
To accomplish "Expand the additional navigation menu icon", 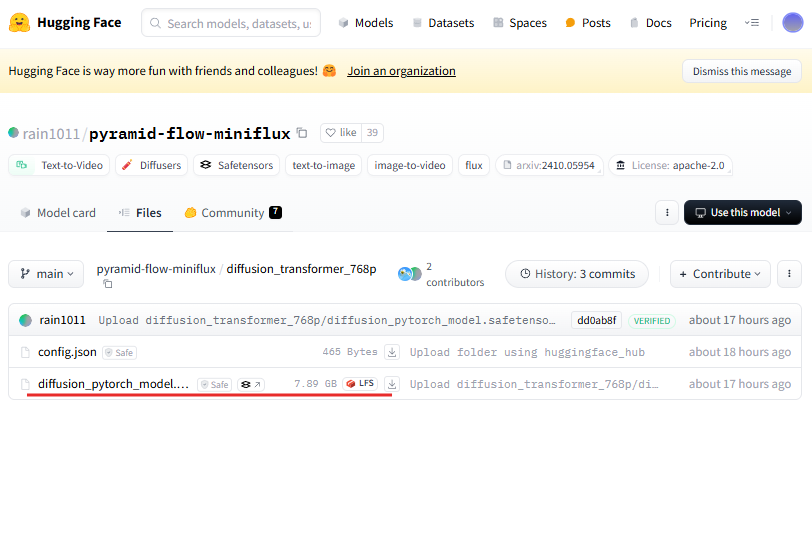I will point(751,23).
